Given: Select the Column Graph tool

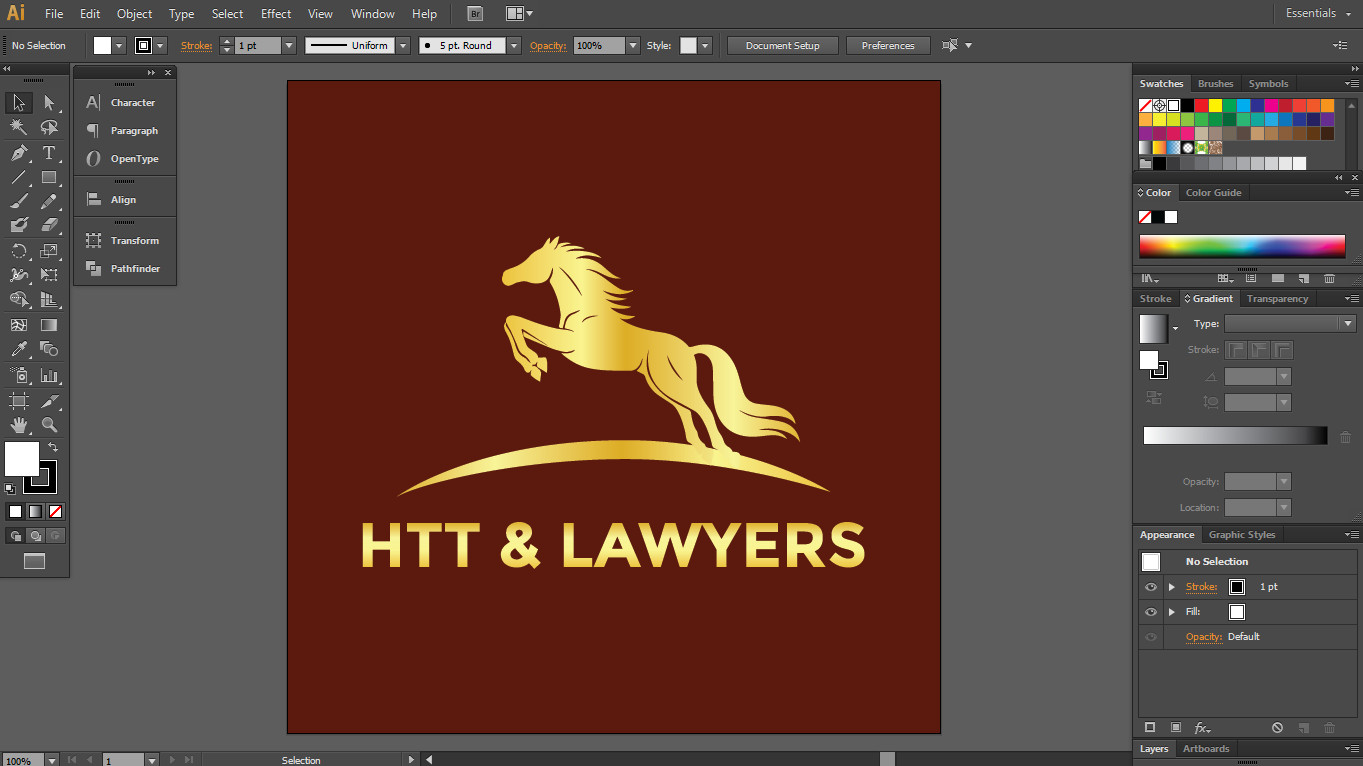Looking at the screenshot, I should pyautogui.click(x=49, y=376).
